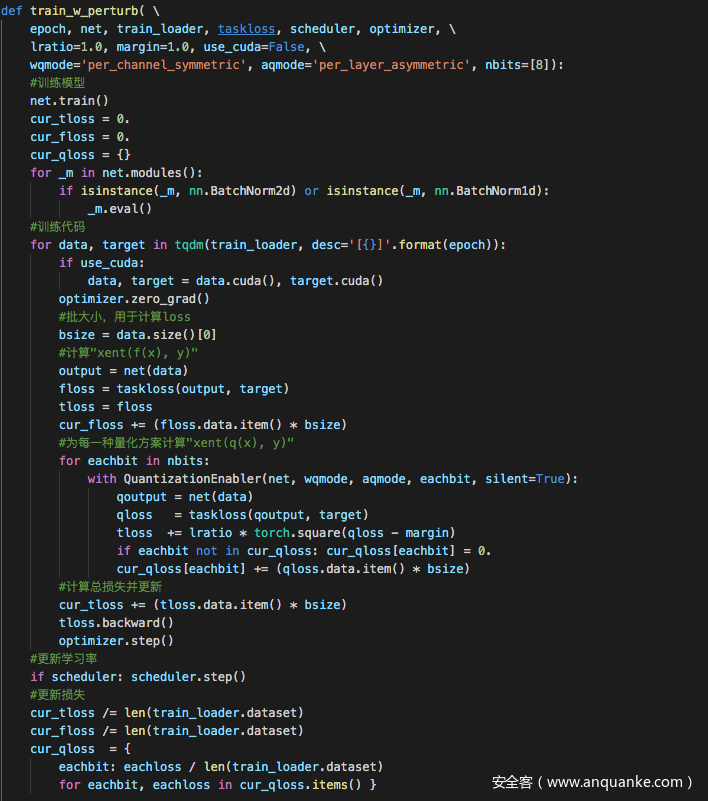Click the 'def train_w_perturb(' definition line
The image size is (708, 801).
(x=80, y=11)
